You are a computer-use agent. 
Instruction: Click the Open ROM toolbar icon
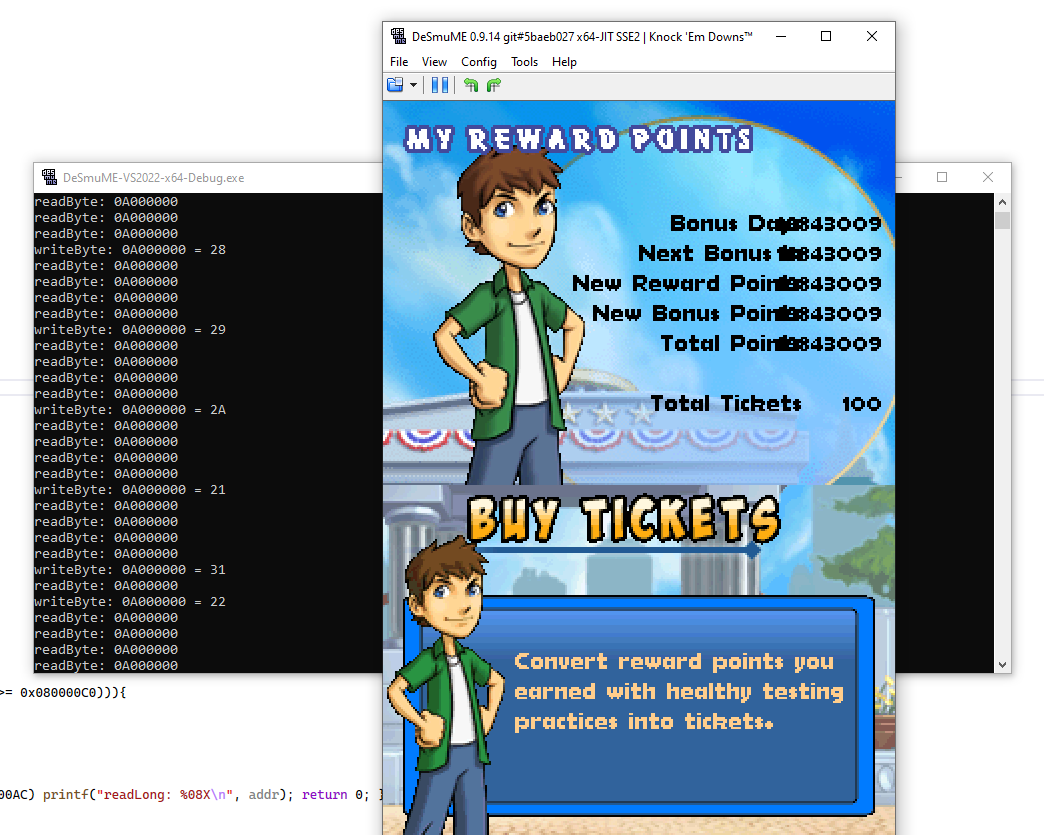(395, 85)
